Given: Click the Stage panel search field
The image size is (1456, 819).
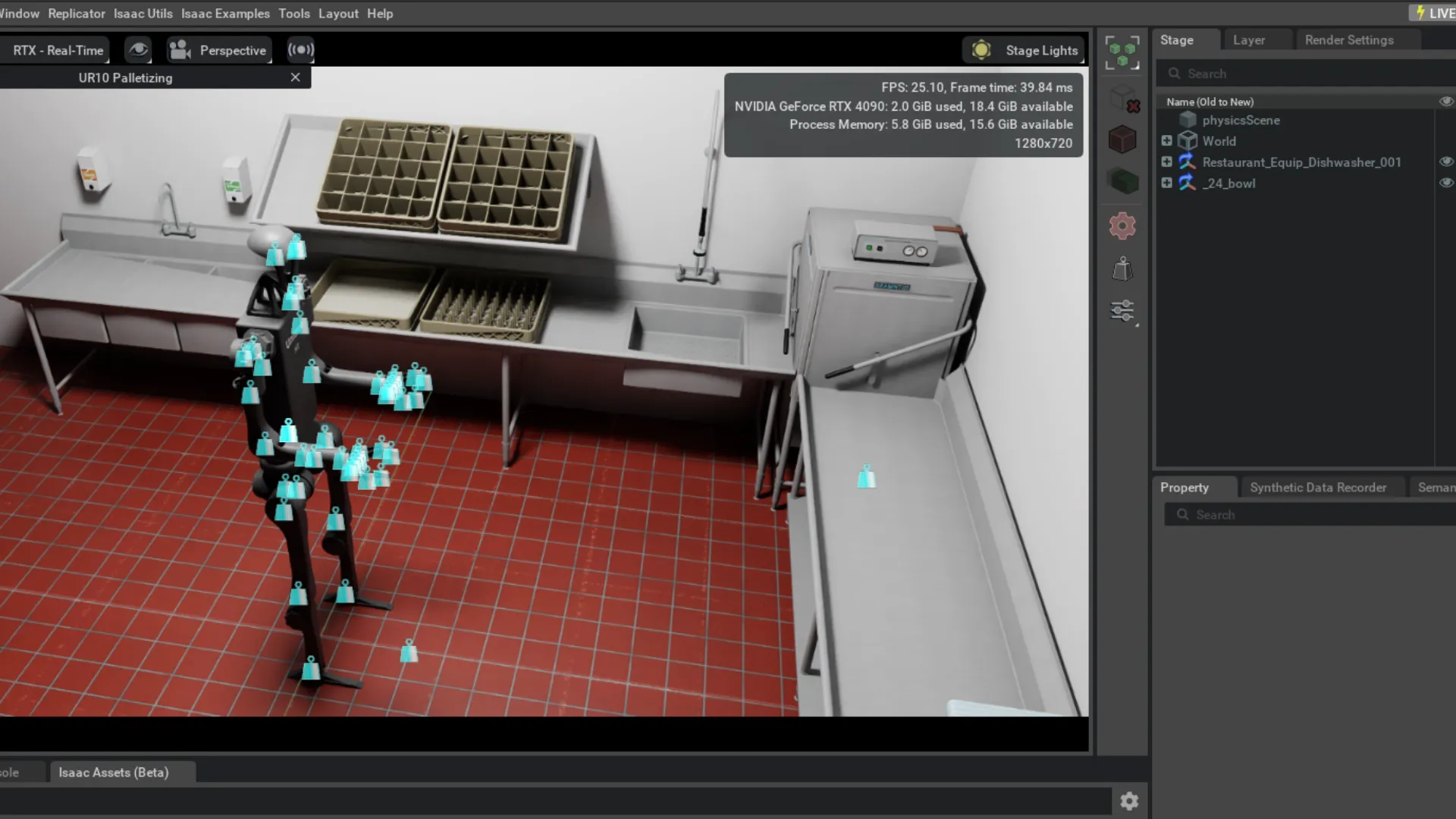Looking at the screenshot, I should (1304, 74).
